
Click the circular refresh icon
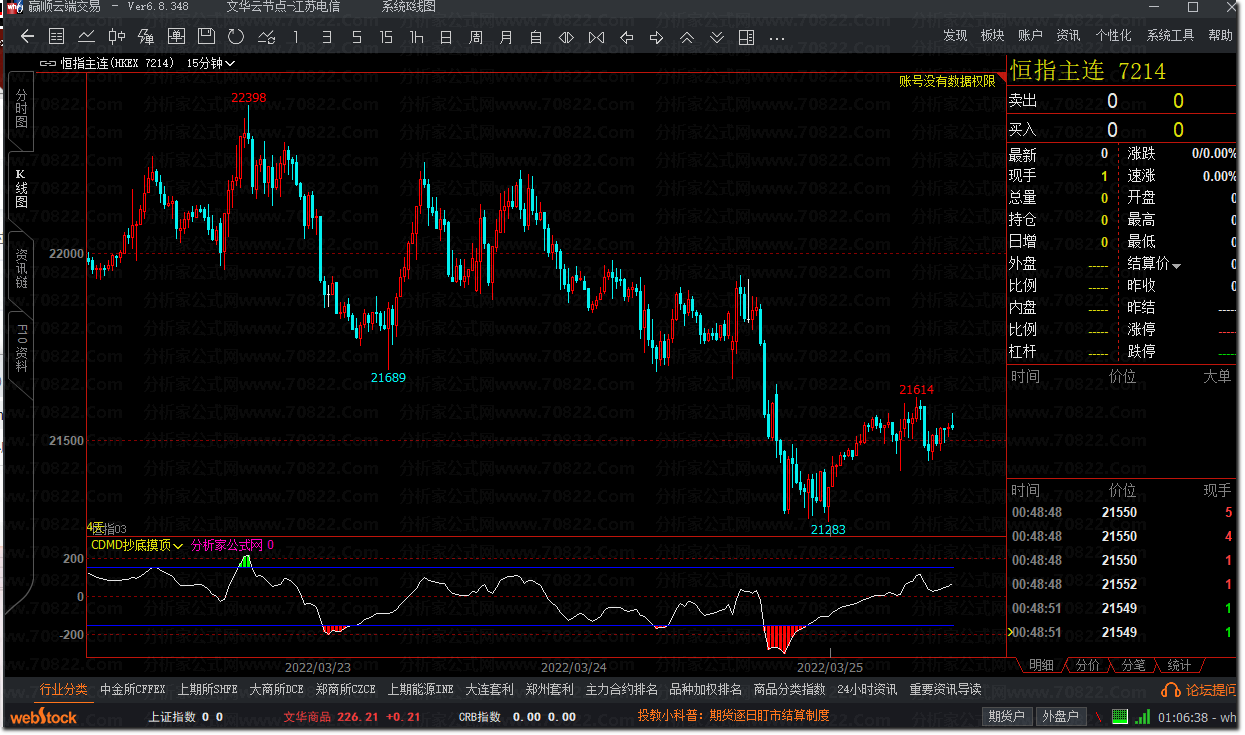(236, 37)
